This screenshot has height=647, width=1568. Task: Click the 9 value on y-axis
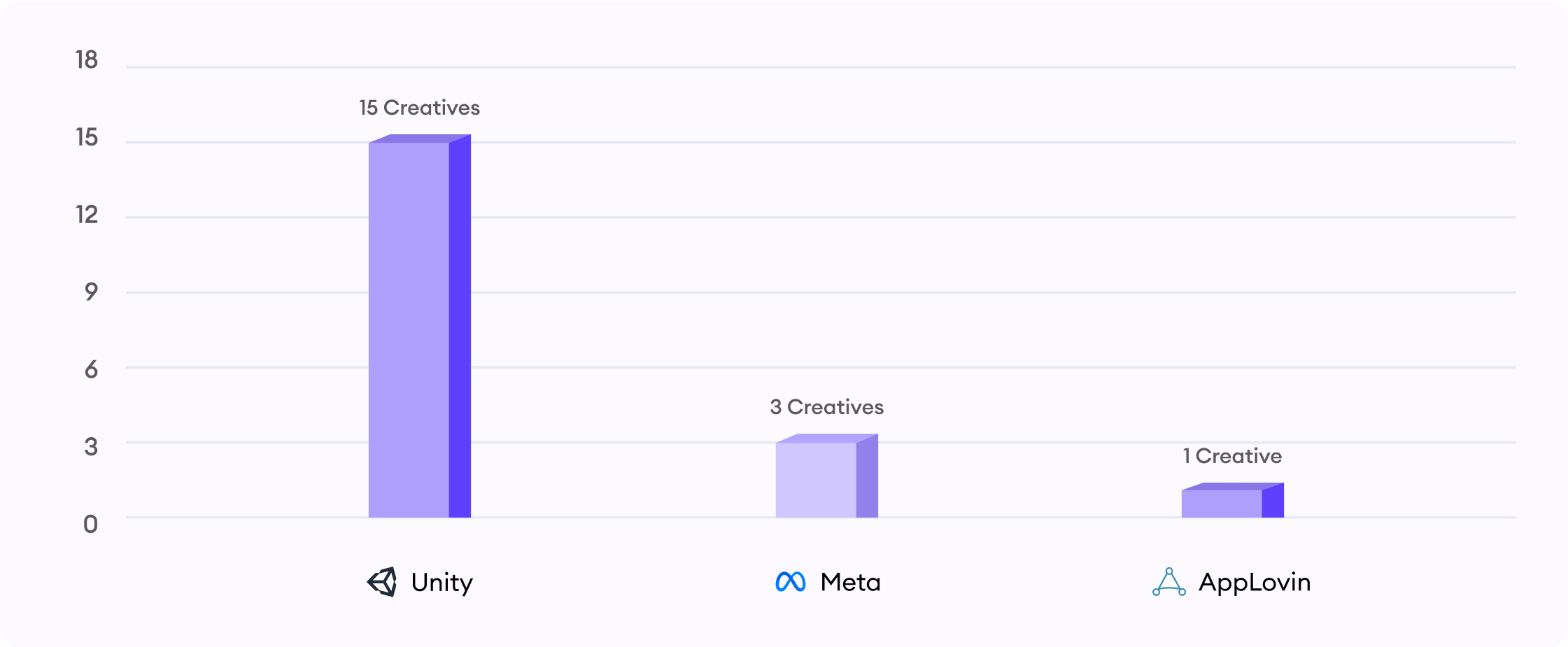(91, 292)
